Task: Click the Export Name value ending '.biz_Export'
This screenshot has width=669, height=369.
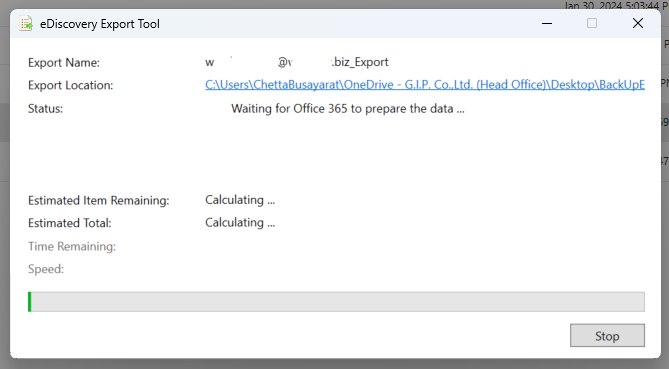Action: pyautogui.click(x=297, y=62)
